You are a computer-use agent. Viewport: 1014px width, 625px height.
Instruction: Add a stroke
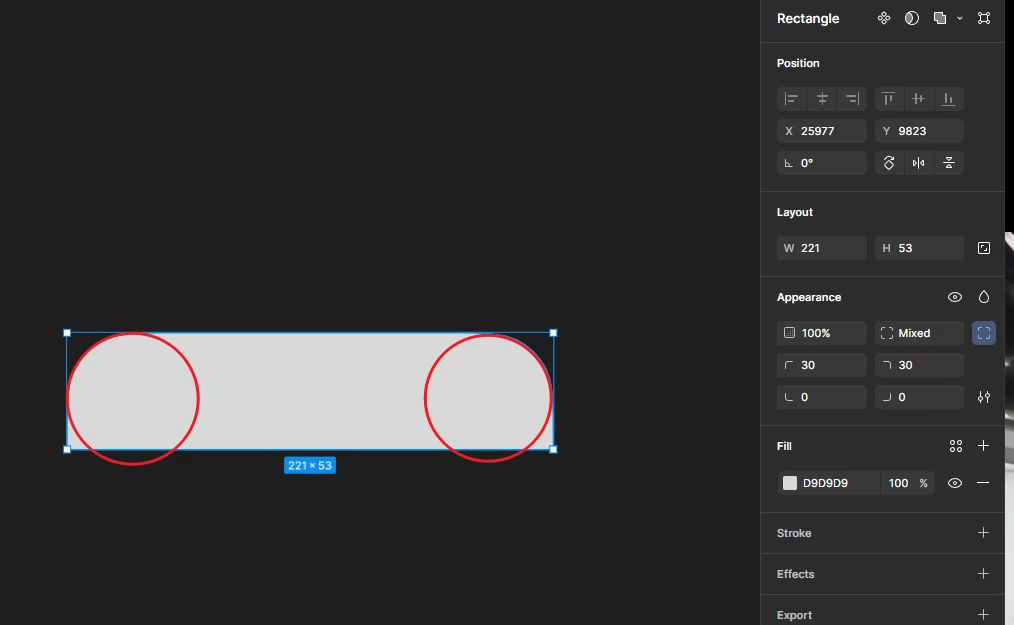point(984,533)
